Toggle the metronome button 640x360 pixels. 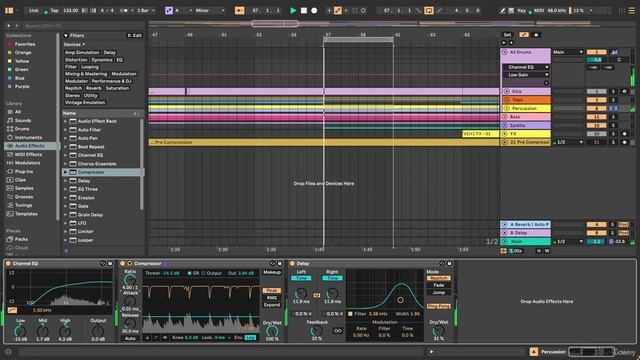[124, 11]
